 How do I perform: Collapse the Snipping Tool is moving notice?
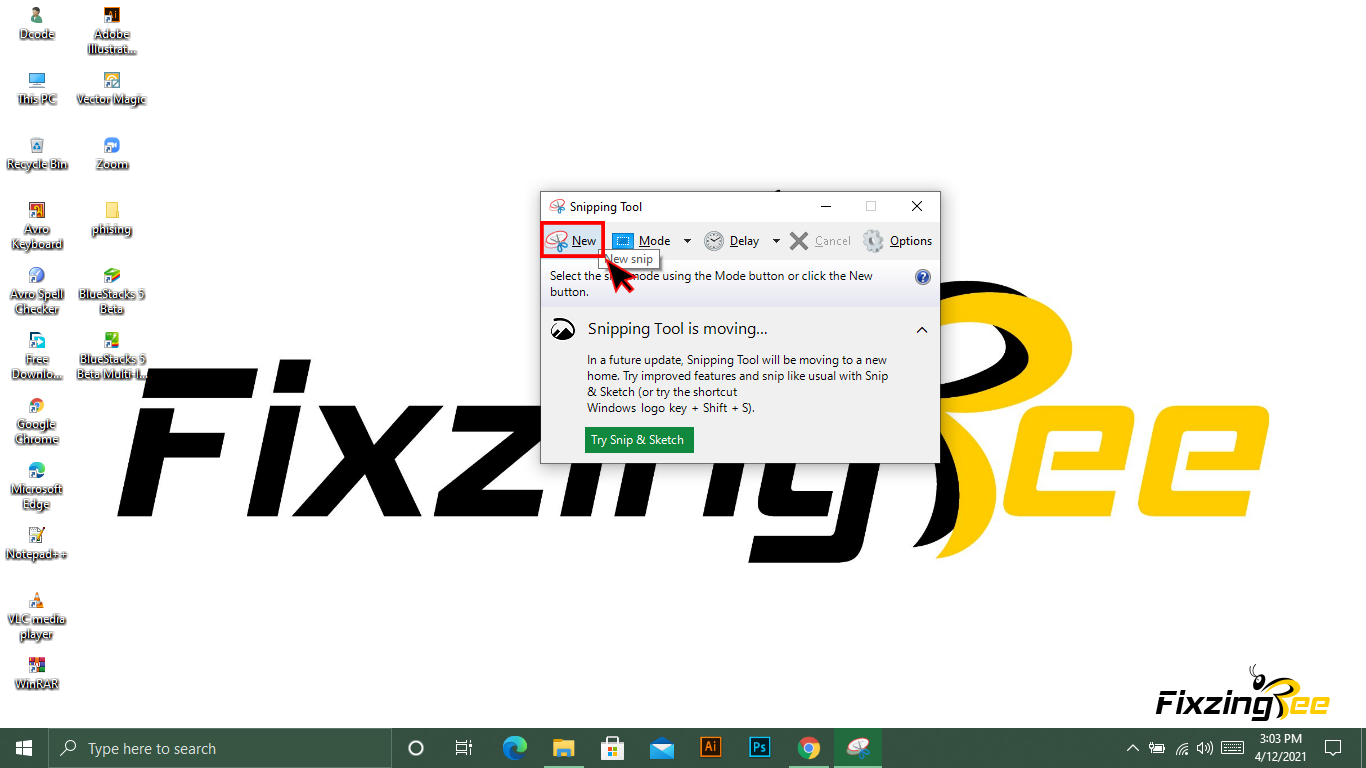(921, 330)
